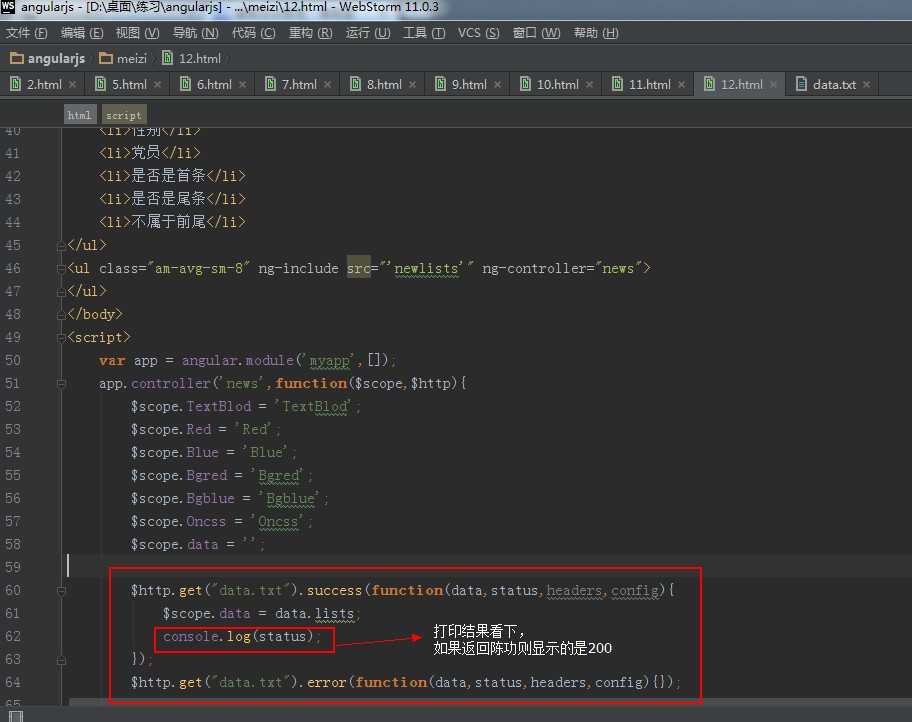Click the $http.get error callback line
Viewport: 912px width, 722px height.
(405, 682)
